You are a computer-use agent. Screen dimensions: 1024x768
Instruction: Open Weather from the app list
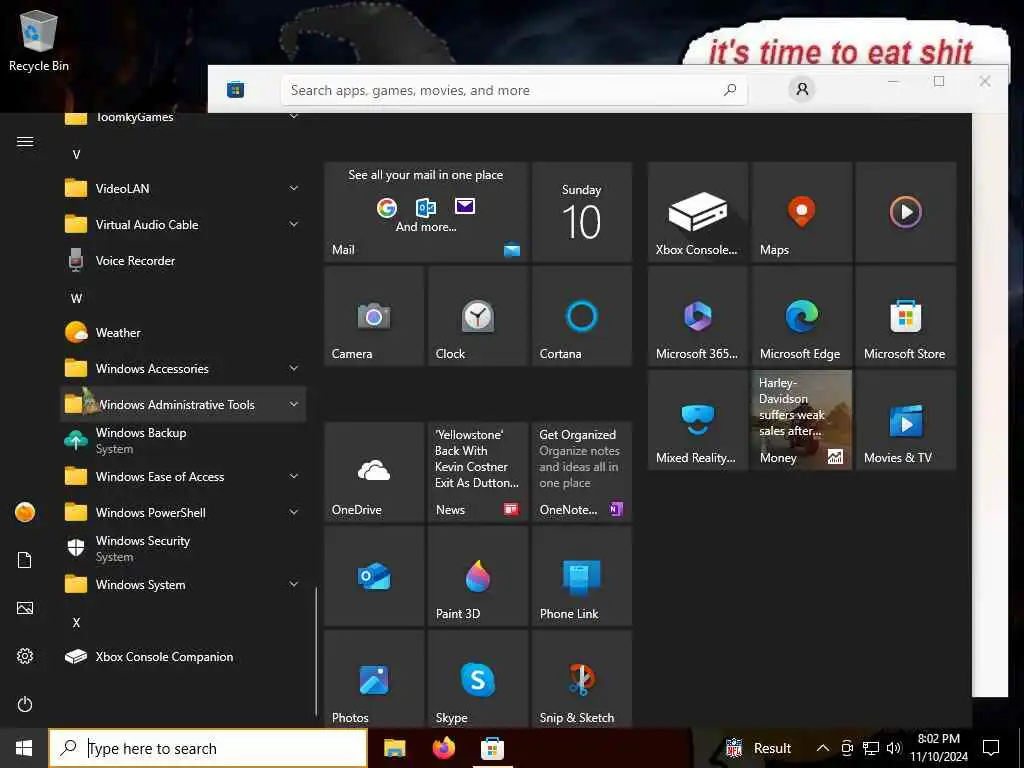183,332
